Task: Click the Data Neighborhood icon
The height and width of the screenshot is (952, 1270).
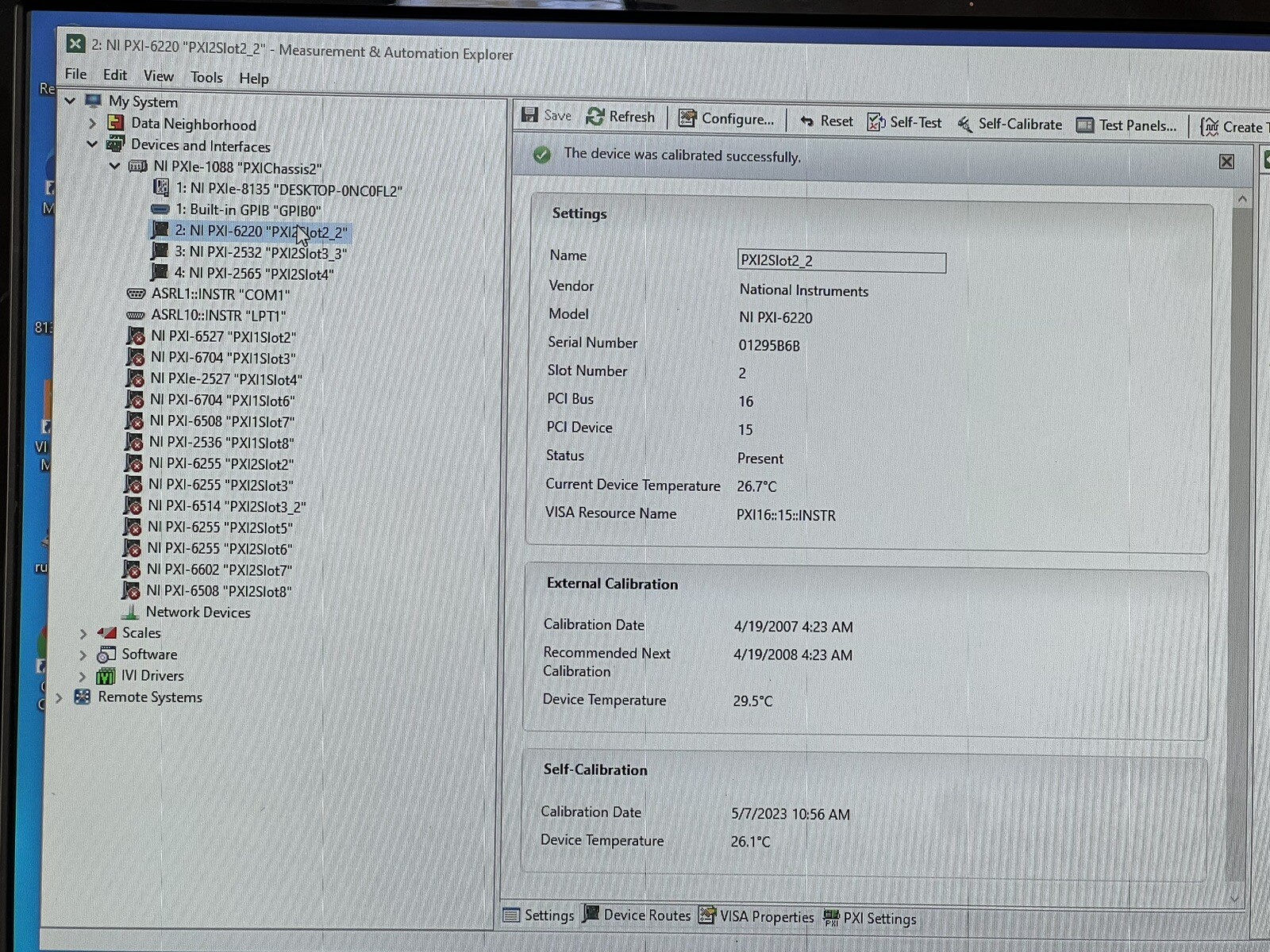Action: pyautogui.click(x=116, y=123)
